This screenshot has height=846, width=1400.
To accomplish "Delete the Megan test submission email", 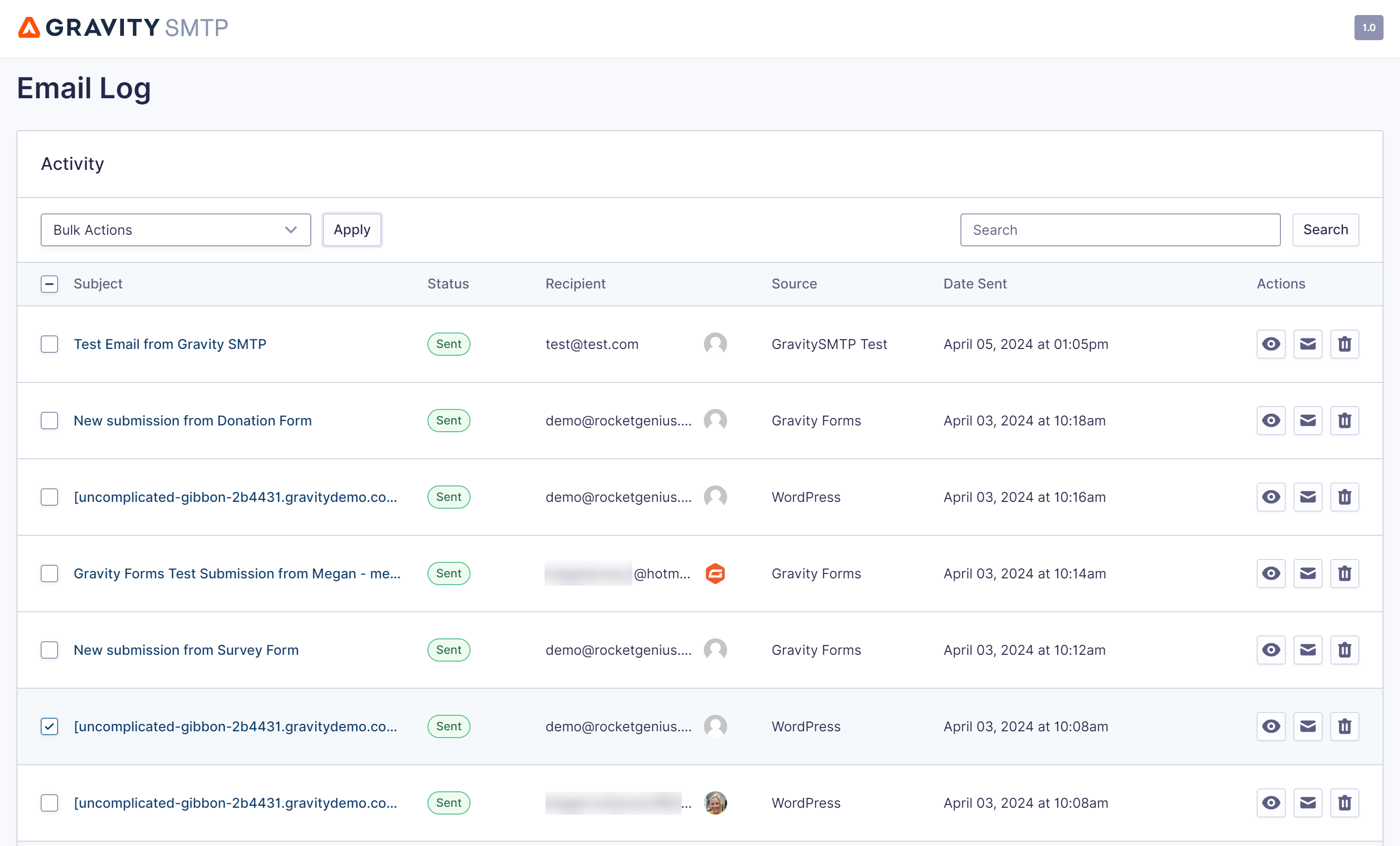I will (1345, 574).
